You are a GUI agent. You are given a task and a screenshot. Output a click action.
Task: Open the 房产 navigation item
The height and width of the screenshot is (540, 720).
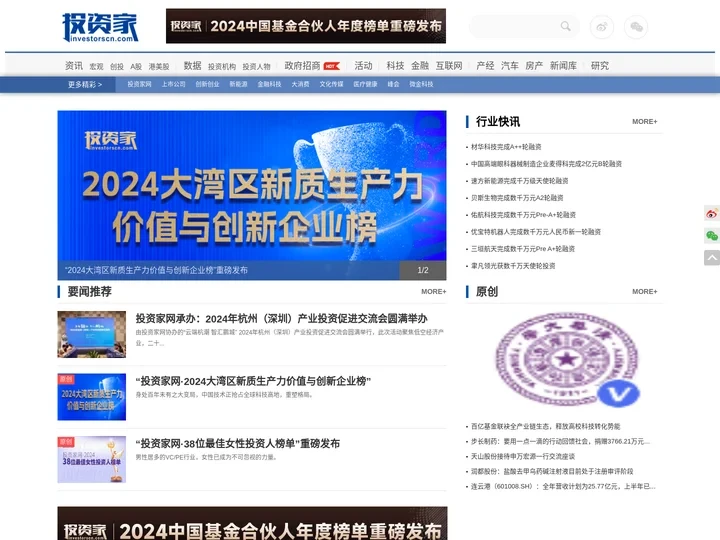coord(534,66)
